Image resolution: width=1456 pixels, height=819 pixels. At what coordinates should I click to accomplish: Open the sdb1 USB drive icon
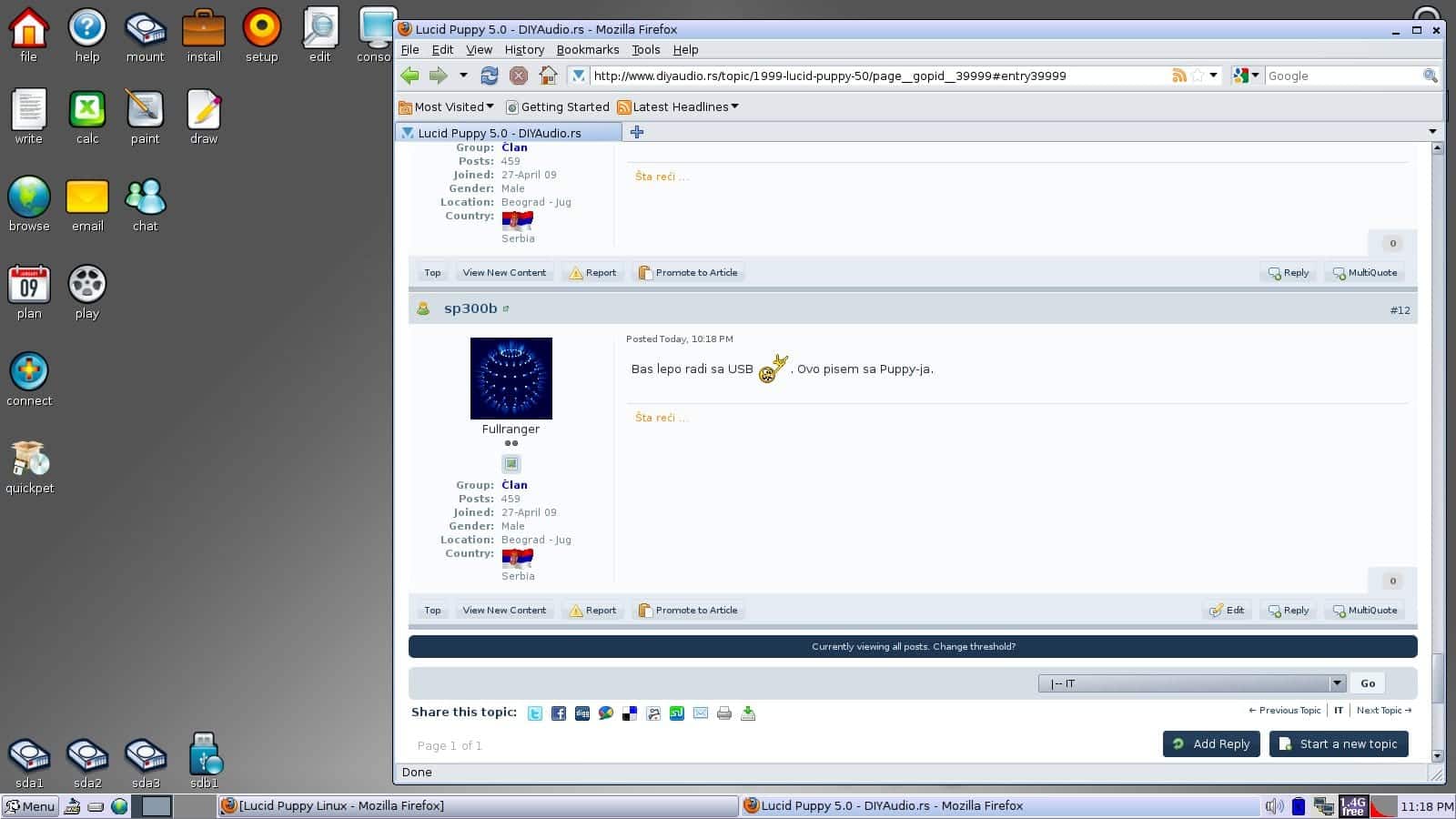(204, 761)
